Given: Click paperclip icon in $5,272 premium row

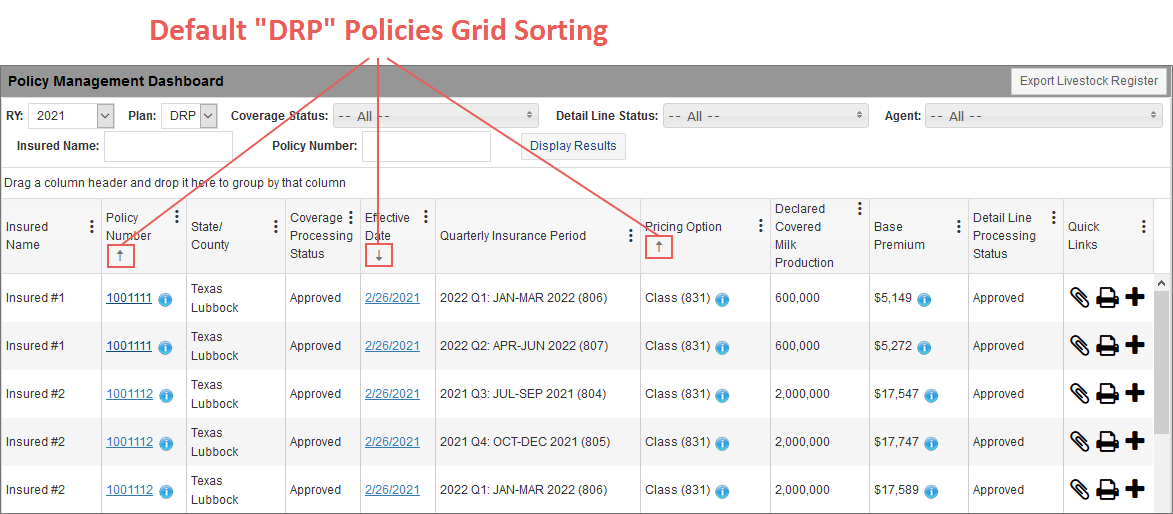Looking at the screenshot, I should point(1079,346).
